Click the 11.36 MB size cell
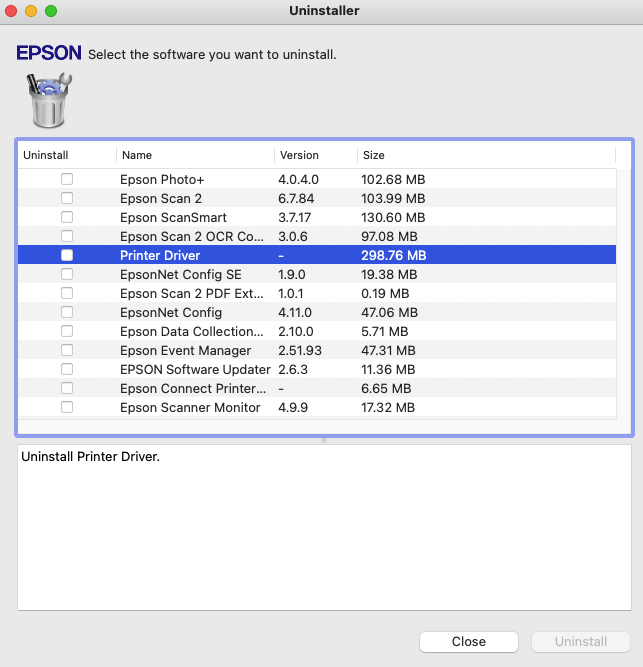 click(388, 369)
